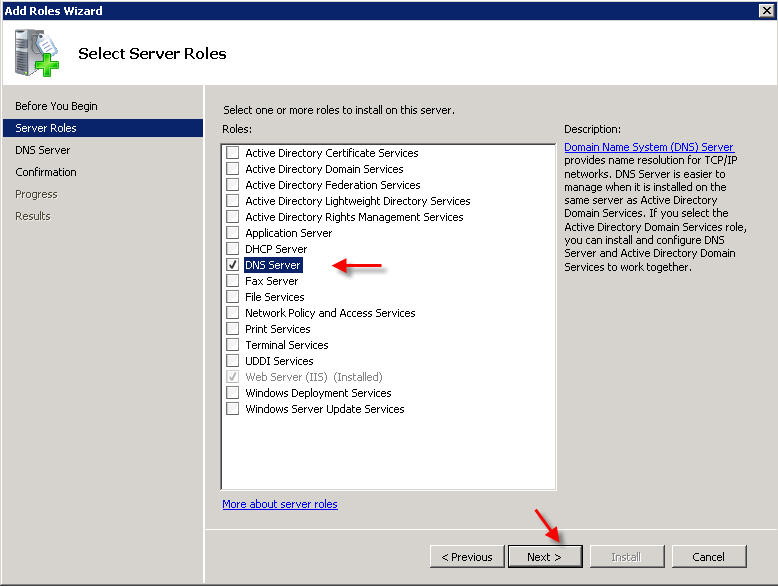Select the Active Directory Domain Services label

click(x=324, y=169)
